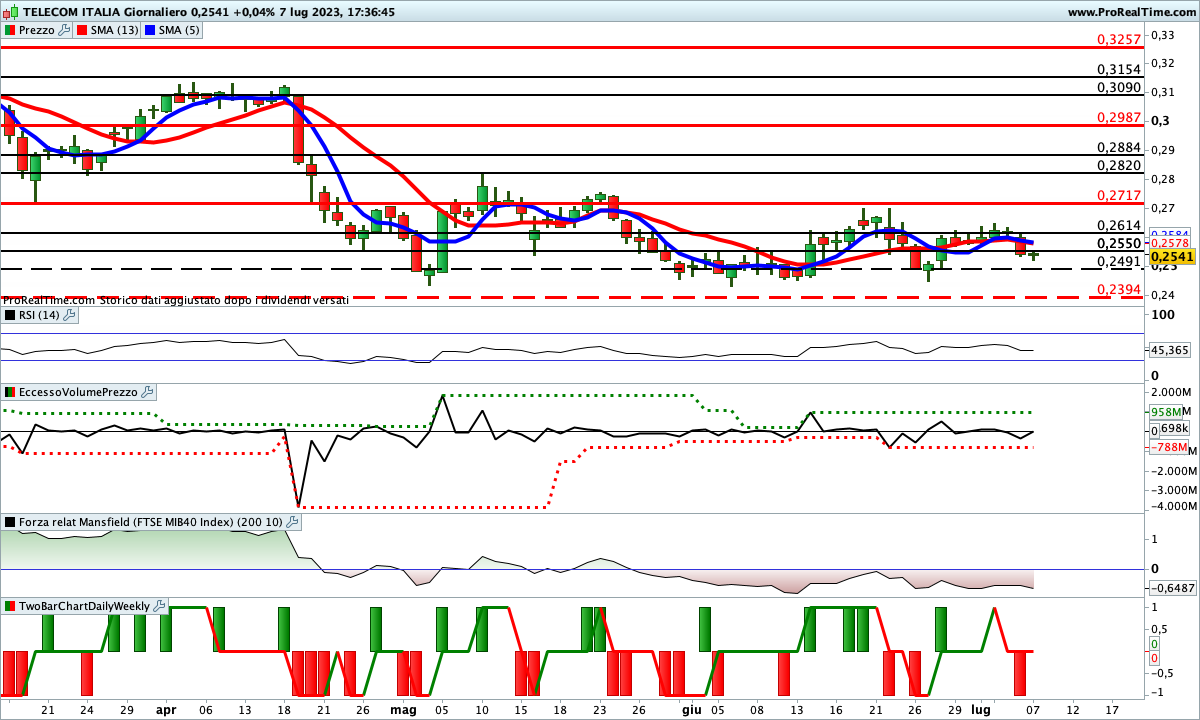The height and width of the screenshot is (720, 1200).
Task: Click the red SMA (13) color swatch
Action: pos(82,30)
